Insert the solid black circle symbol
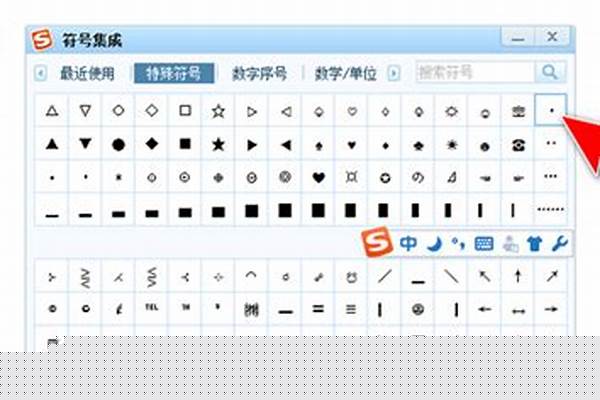The width and height of the screenshot is (600, 400). tap(119, 144)
